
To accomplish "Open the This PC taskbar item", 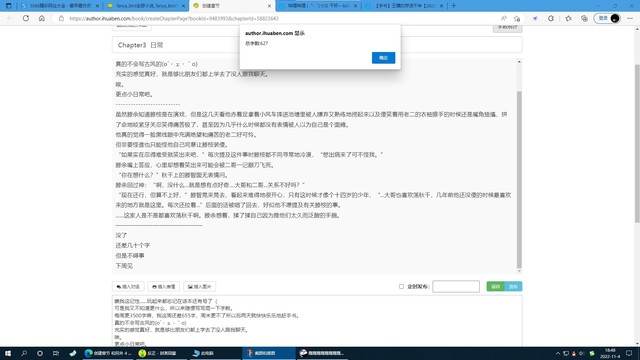I will tap(216, 353).
